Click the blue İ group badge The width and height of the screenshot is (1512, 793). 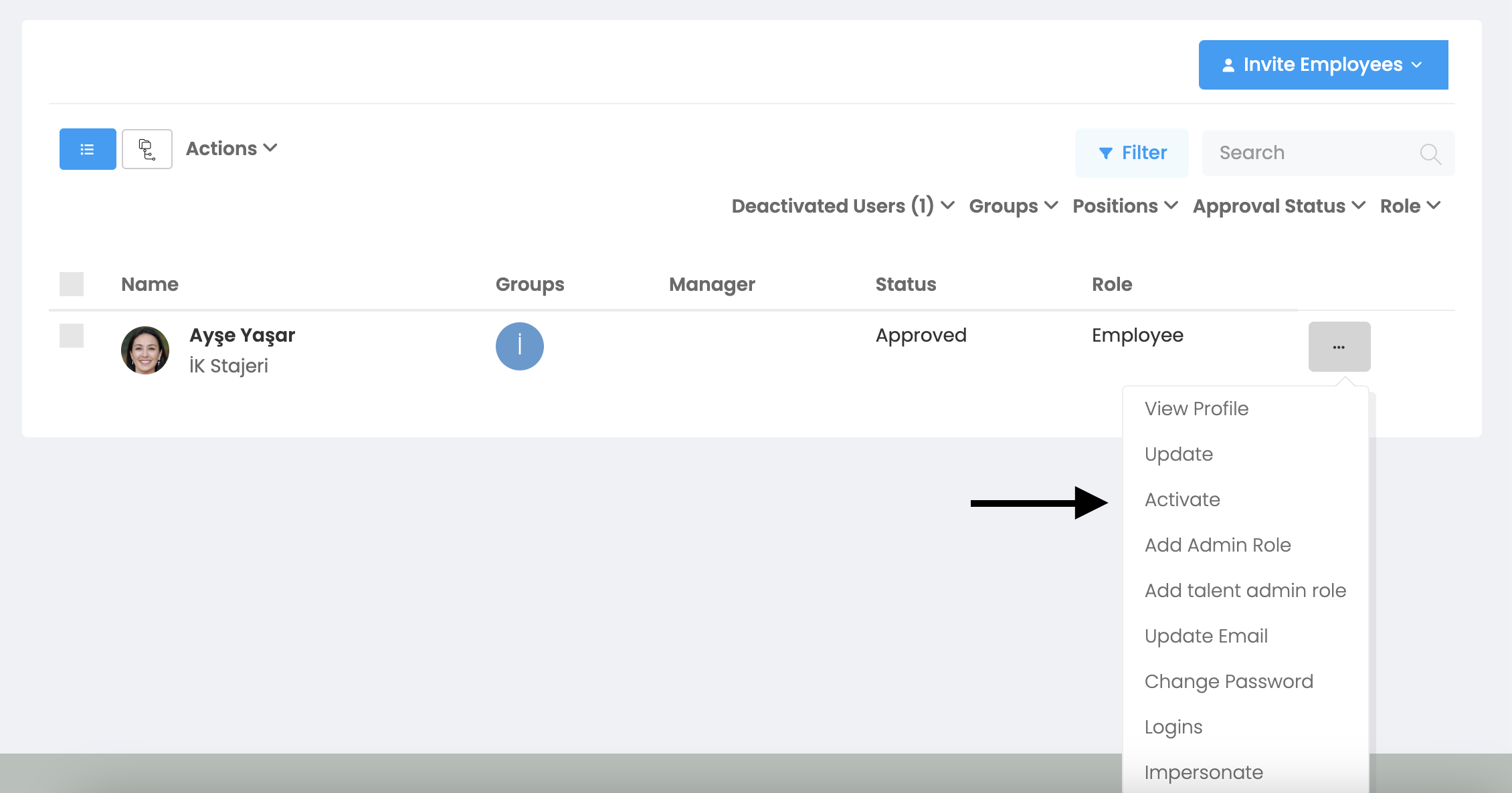[519, 346]
